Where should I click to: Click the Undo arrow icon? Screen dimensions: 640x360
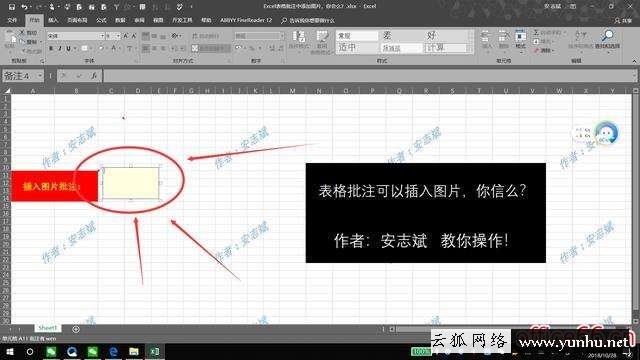click(24, 7)
